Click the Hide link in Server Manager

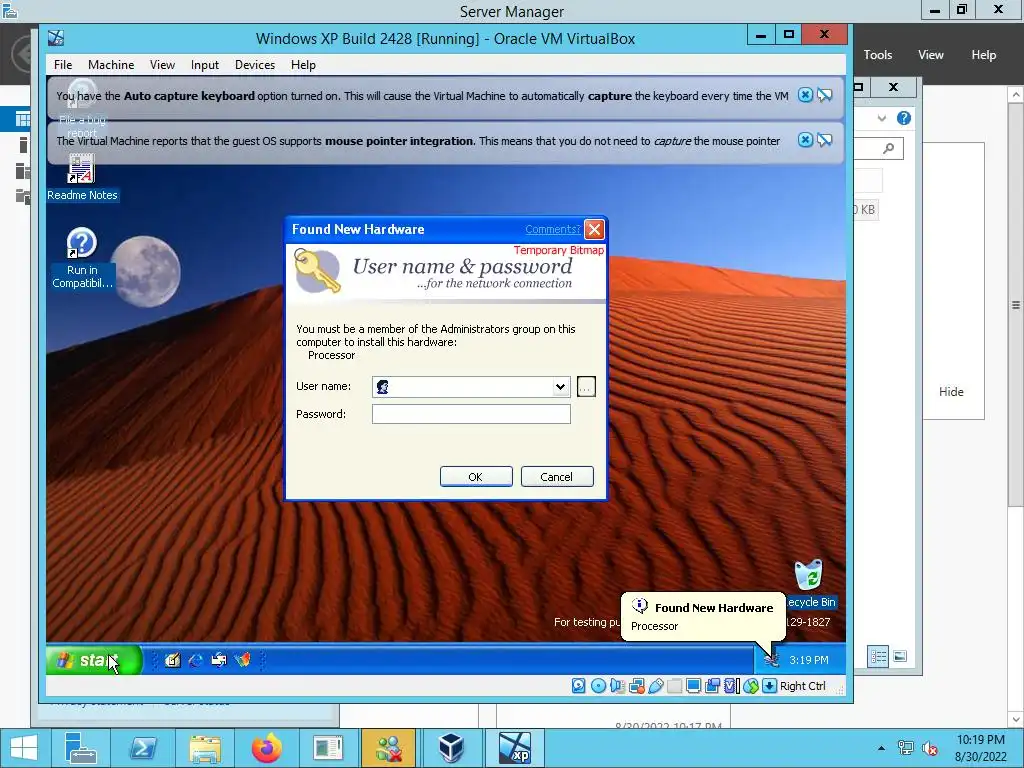(x=951, y=392)
